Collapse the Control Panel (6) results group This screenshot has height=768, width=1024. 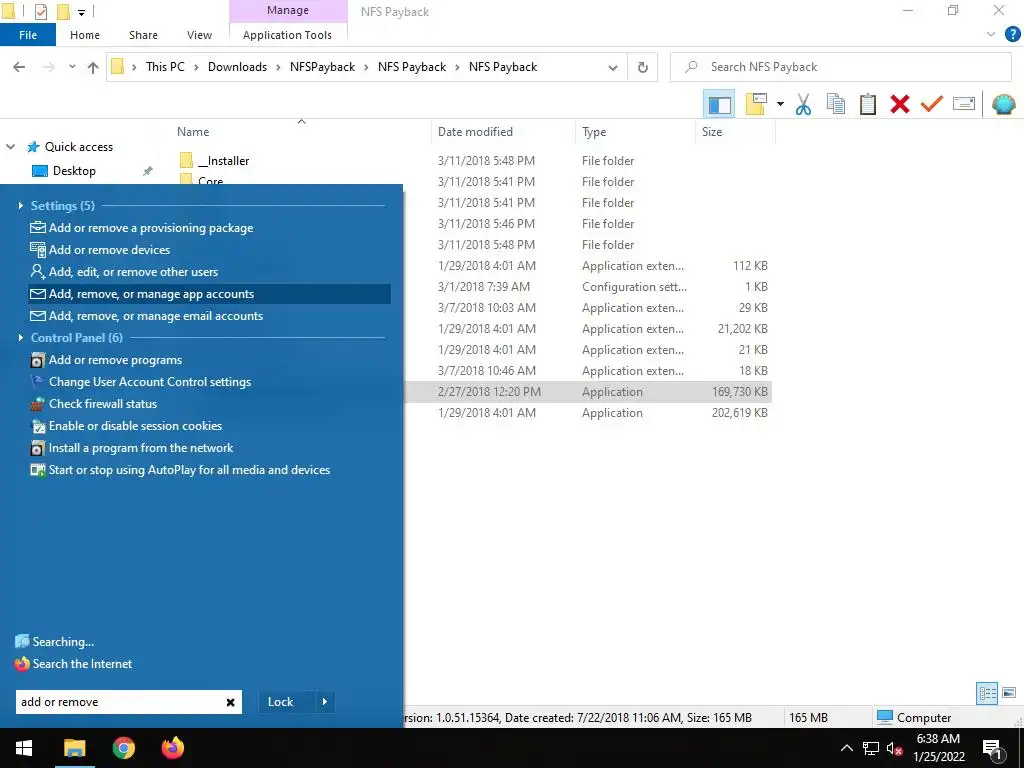(x=21, y=338)
